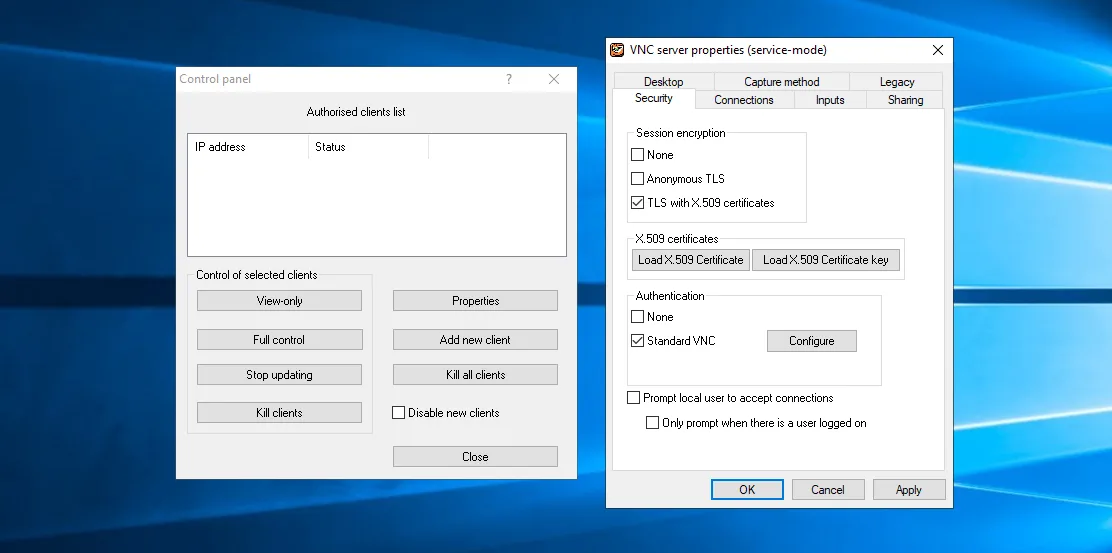Click the Control panel help question mark

click(x=508, y=79)
